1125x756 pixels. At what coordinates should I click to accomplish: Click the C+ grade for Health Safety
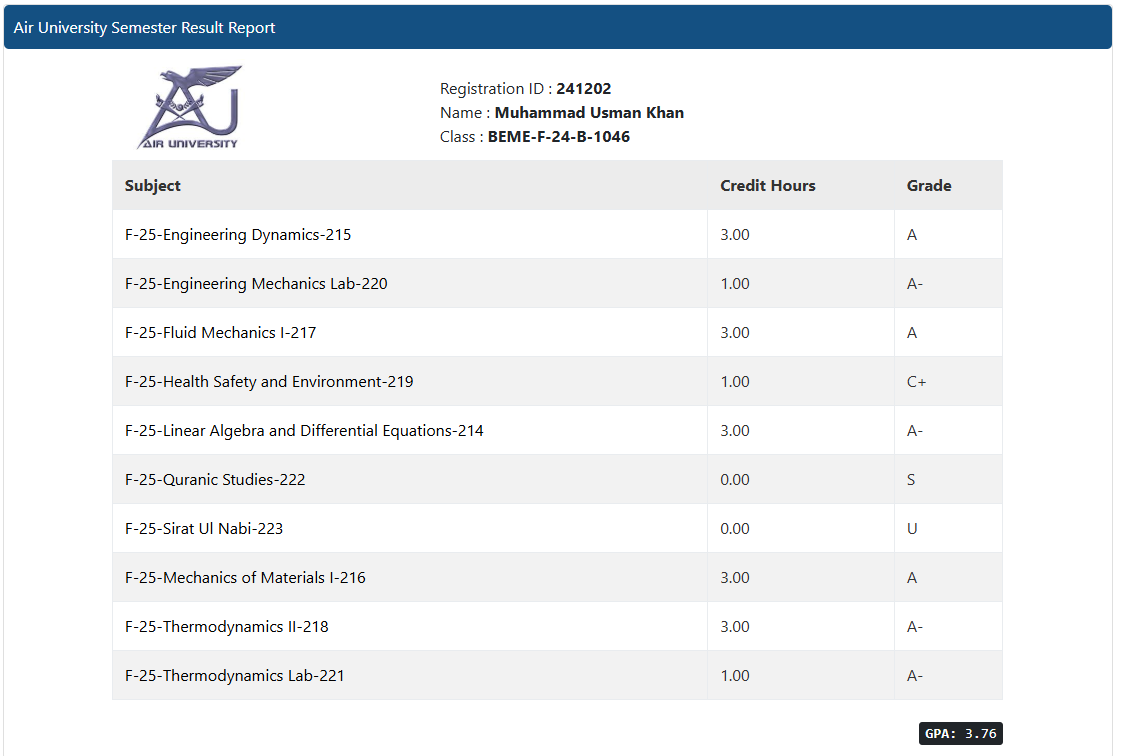tap(916, 382)
